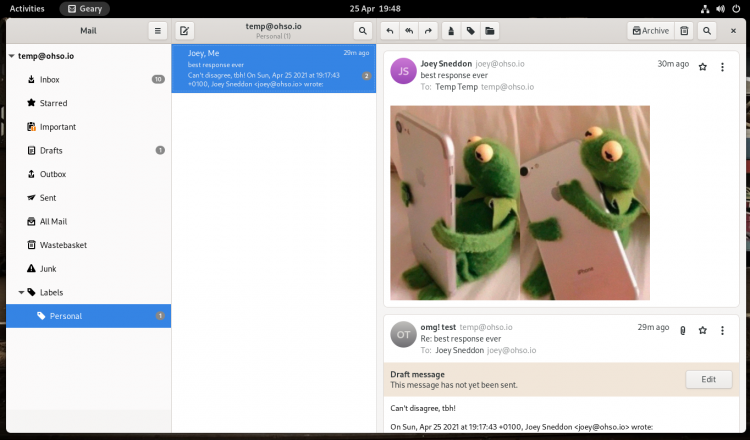Open the power menu icon
Screen dimensions: 750x440
(x=736, y=9)
